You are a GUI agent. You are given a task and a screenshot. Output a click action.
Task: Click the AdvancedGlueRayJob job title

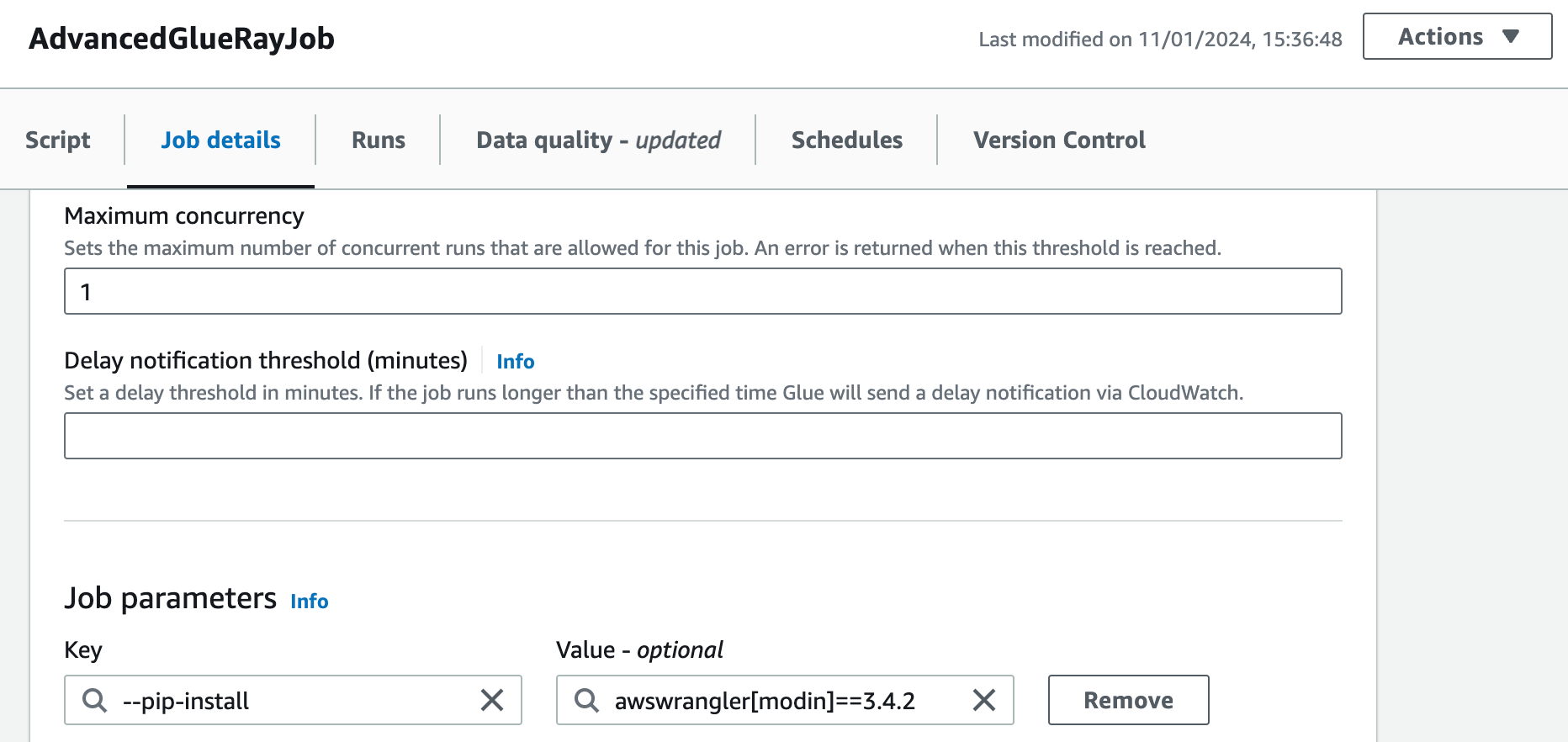[x=182, y=39]
